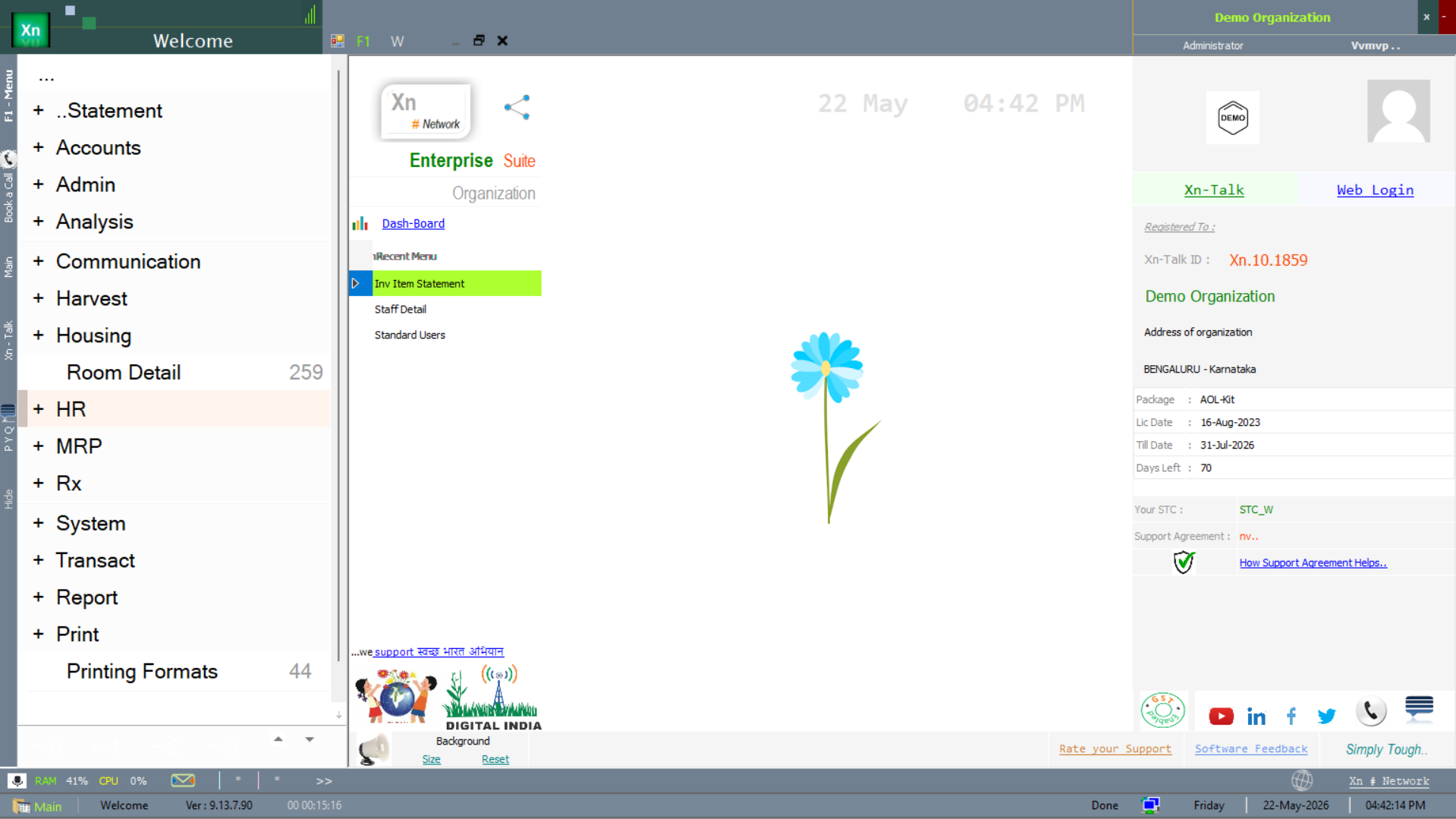Expand the Rx tree node
1456x819 pixels.
click(x=39, y=484)
